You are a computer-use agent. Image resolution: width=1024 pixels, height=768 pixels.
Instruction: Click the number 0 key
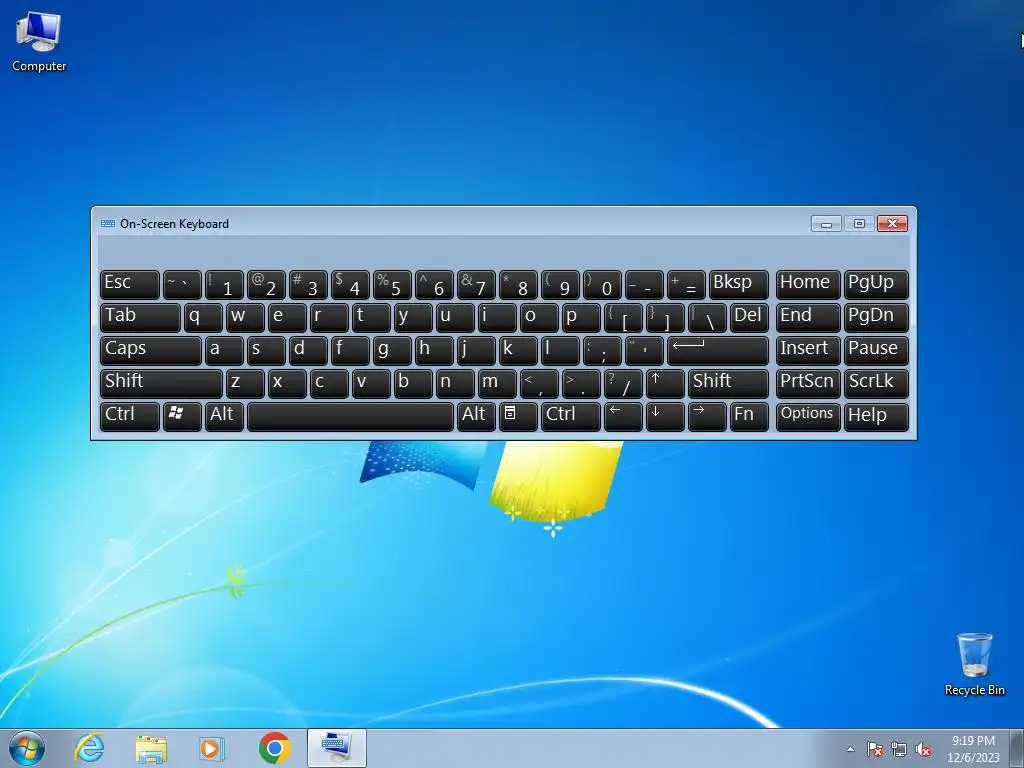tap(601, 284)
